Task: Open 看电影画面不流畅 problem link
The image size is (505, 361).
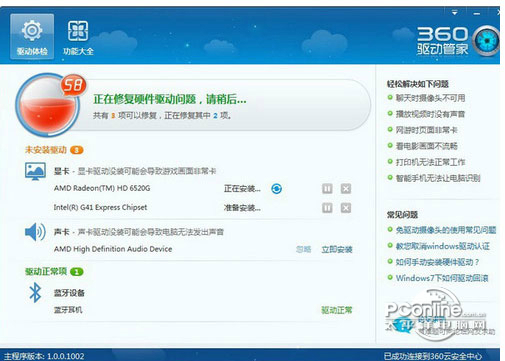Action: point(426,146)
